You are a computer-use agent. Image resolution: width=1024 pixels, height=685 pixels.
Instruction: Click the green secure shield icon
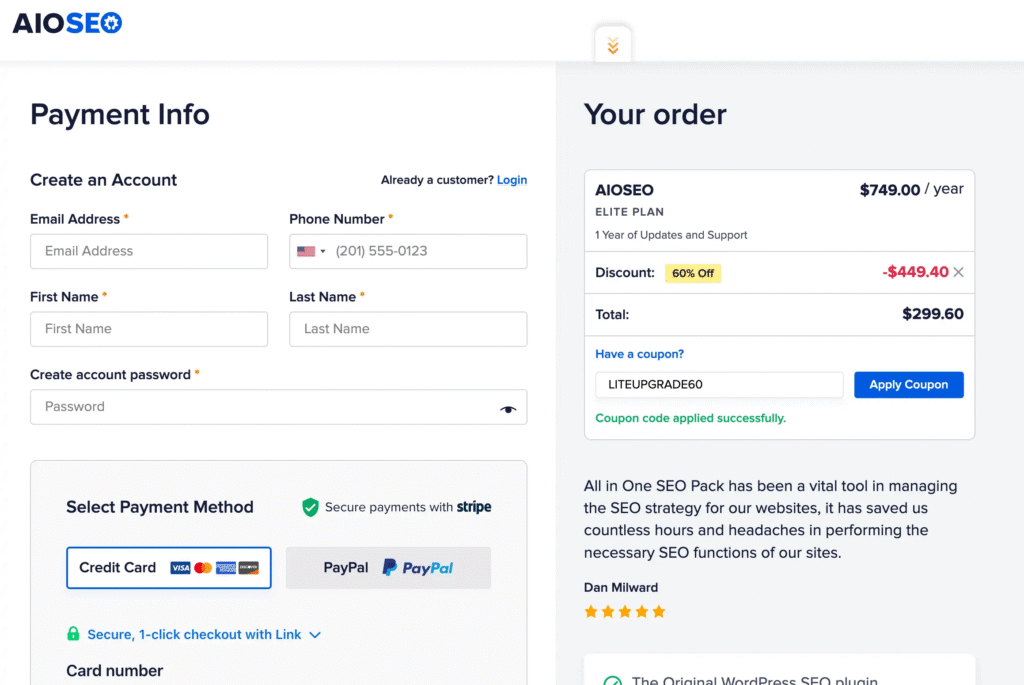coord(310,507)
